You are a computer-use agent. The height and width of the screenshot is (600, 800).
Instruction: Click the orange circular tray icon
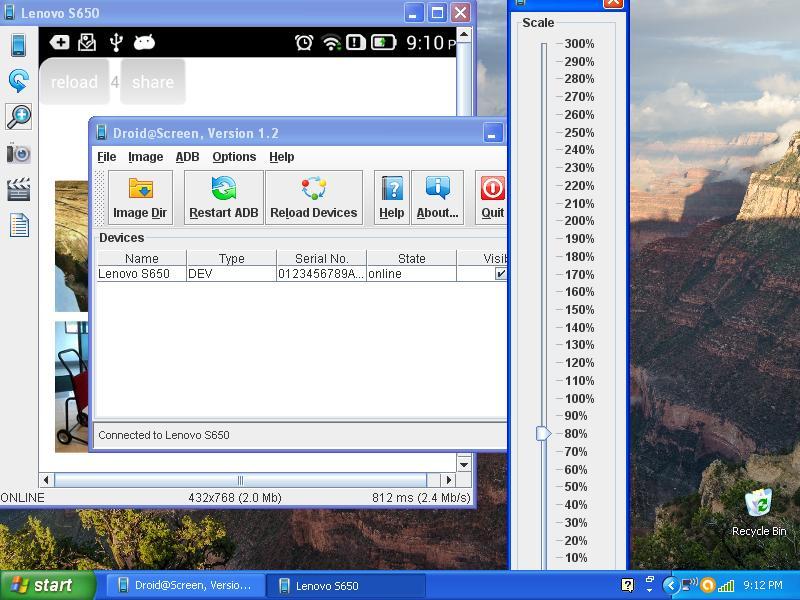707,585
